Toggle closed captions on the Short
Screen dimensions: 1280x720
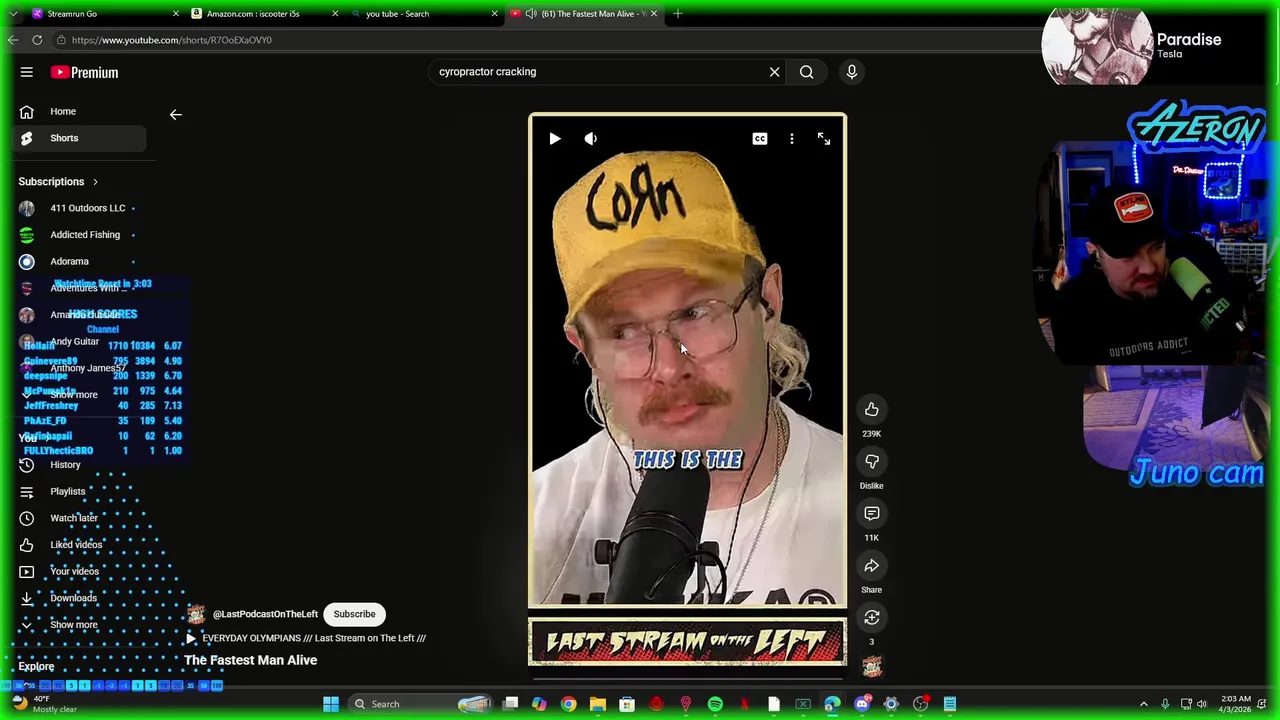(760, 139)
